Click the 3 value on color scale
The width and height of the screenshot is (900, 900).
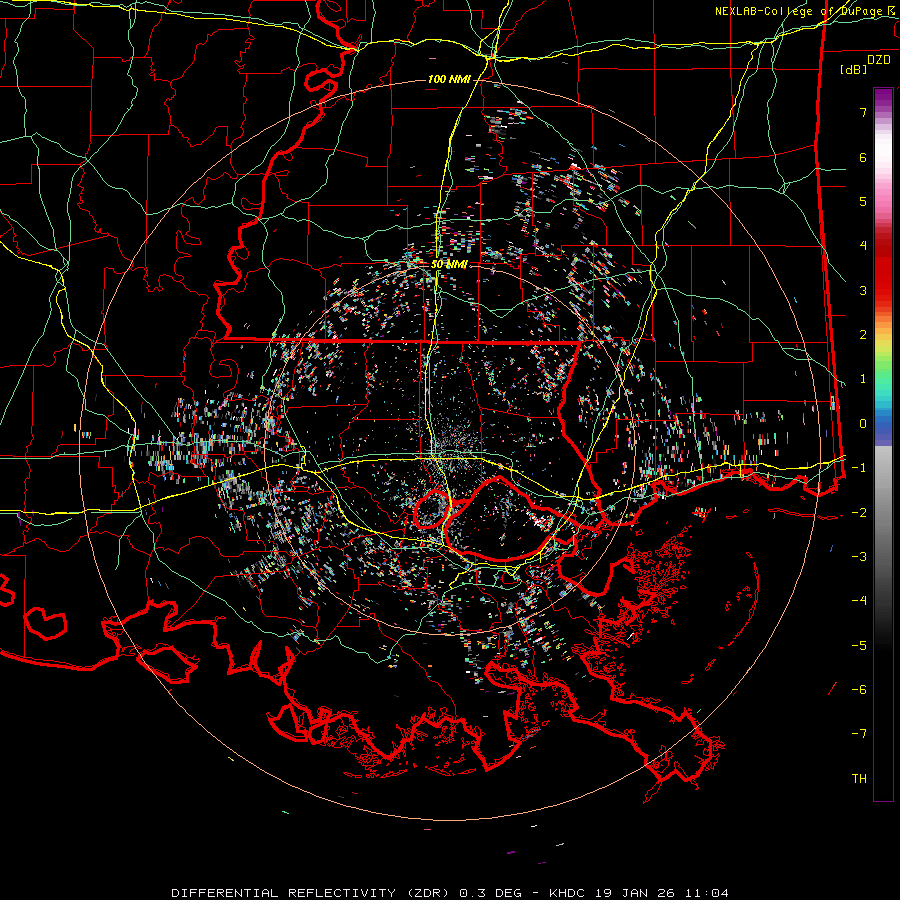click(x=863, y=290)
